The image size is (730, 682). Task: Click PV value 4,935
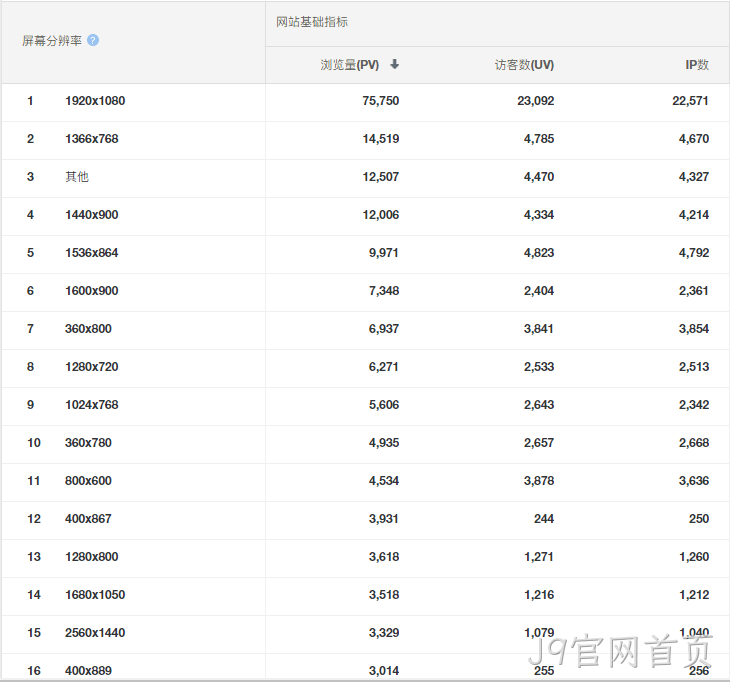click(384, 443)
